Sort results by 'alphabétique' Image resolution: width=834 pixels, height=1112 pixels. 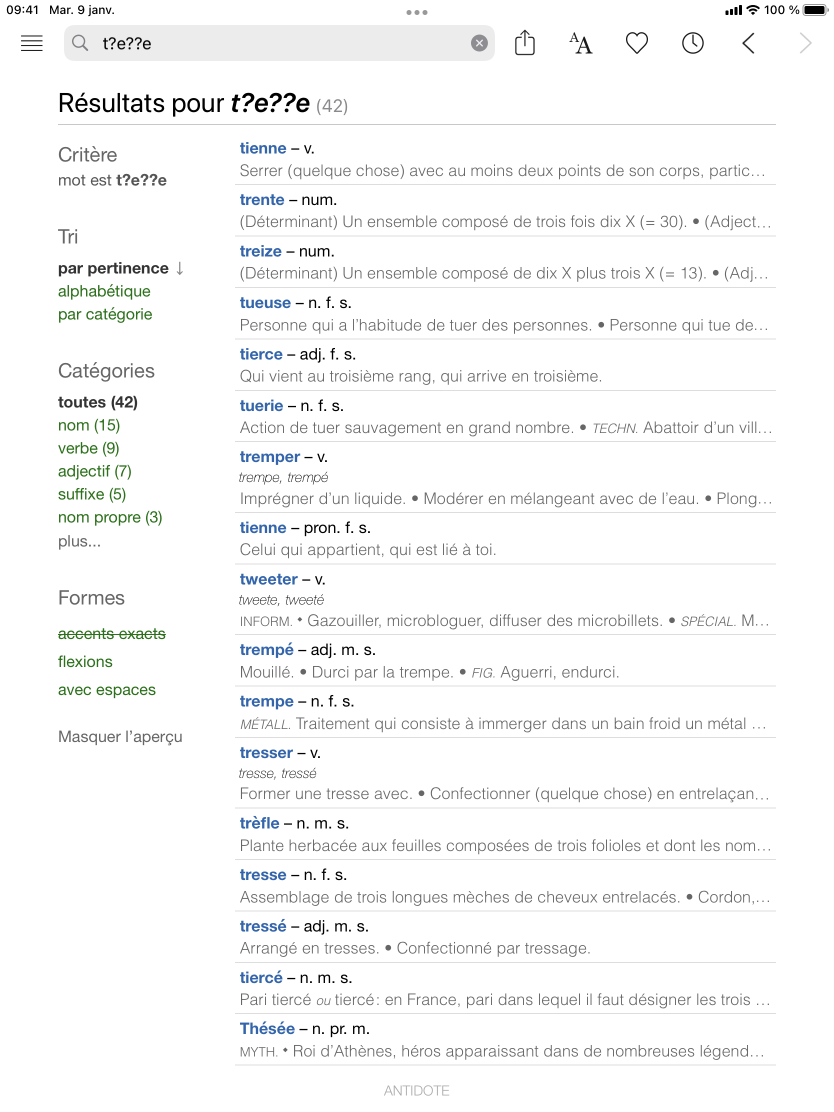104,291
